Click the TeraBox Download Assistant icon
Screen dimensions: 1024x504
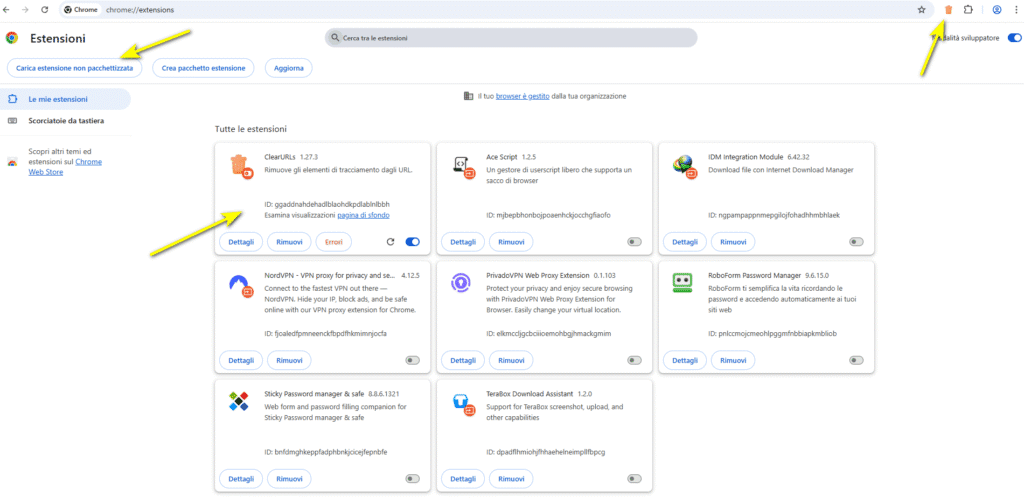pyautogui.click(x=462, y=402)
